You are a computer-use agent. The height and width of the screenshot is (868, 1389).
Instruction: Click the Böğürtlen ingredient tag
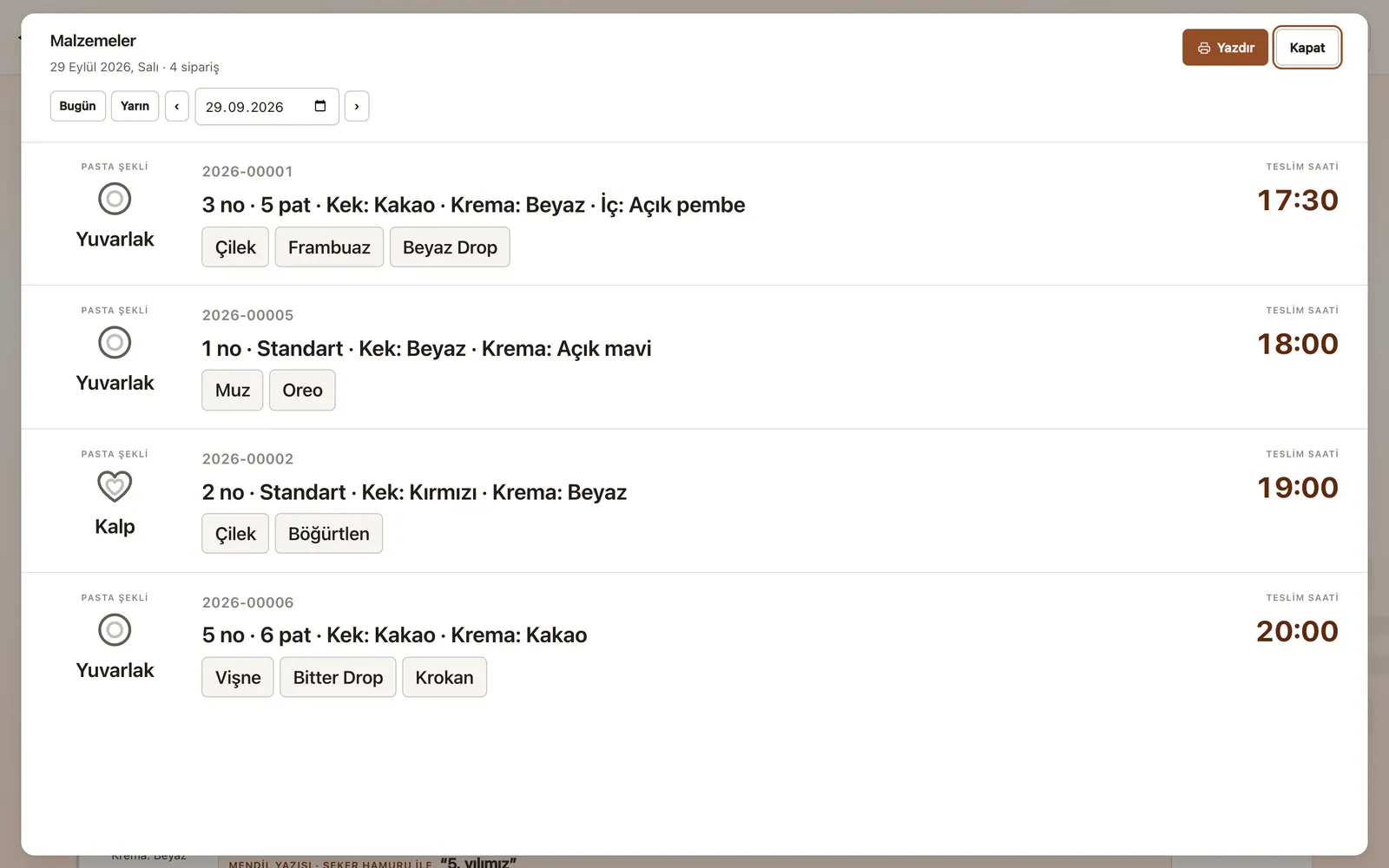[x=329, y=534]
